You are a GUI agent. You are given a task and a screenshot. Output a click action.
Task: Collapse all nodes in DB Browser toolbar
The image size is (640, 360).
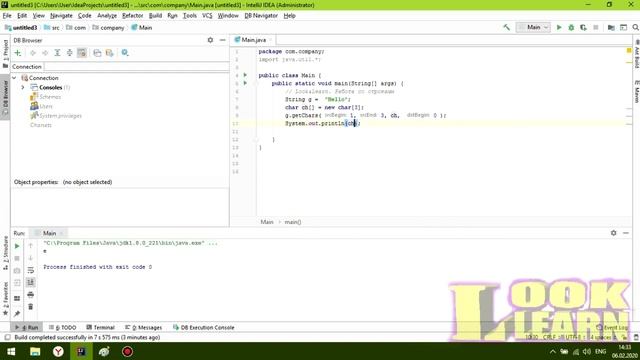click(70, 53)
